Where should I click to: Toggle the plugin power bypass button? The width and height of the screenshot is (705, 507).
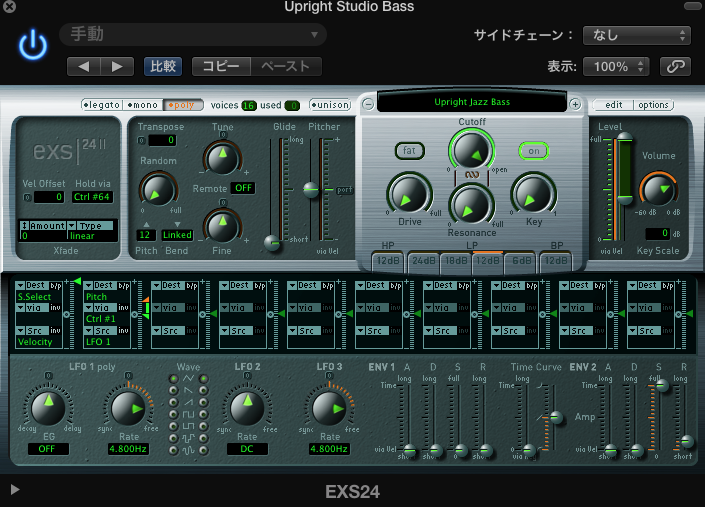(33, 45)
